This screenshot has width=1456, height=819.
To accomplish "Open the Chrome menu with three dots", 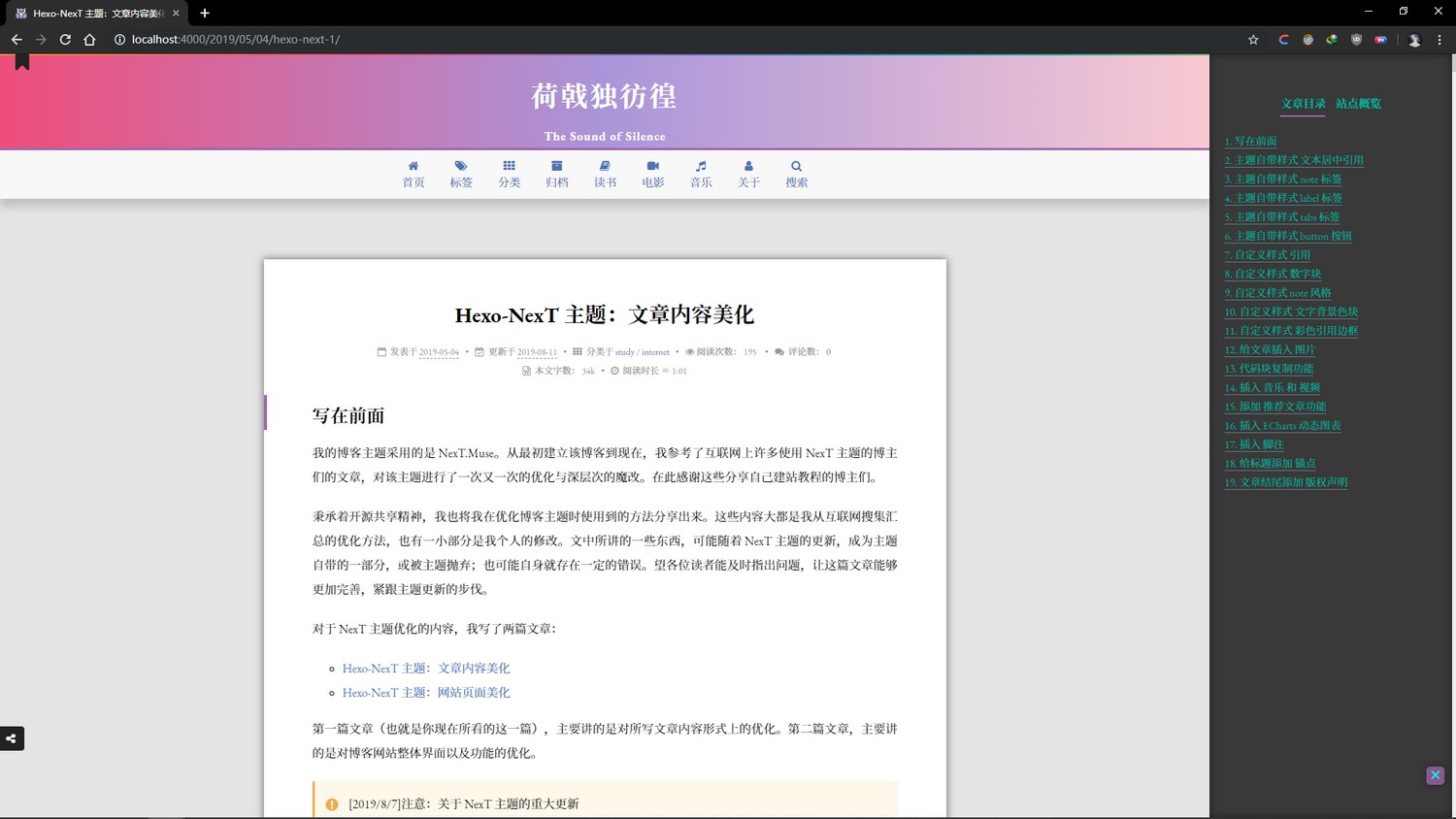I will tap(1439, 40).
